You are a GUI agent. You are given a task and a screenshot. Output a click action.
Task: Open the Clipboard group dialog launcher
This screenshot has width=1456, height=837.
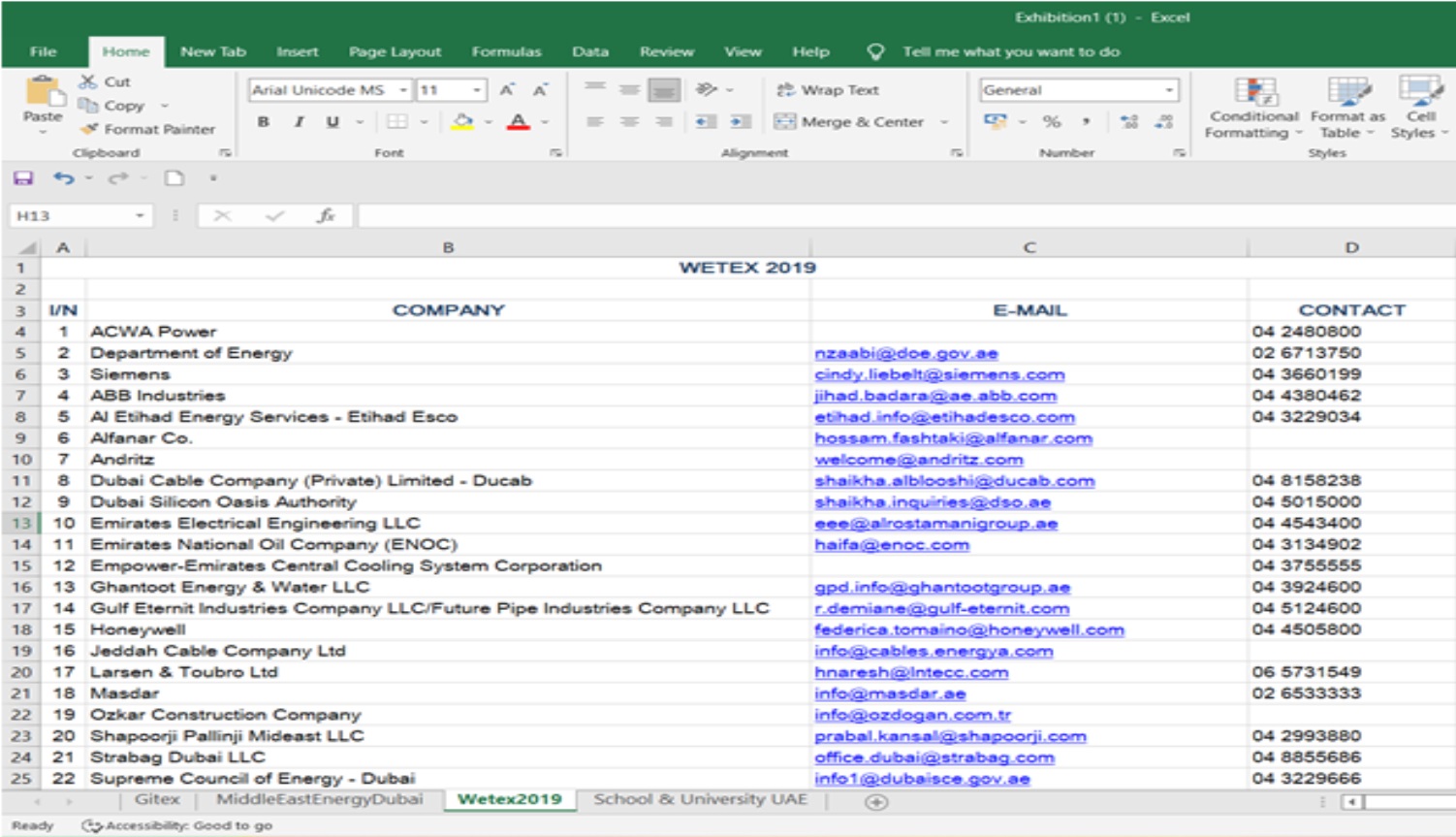225,153
